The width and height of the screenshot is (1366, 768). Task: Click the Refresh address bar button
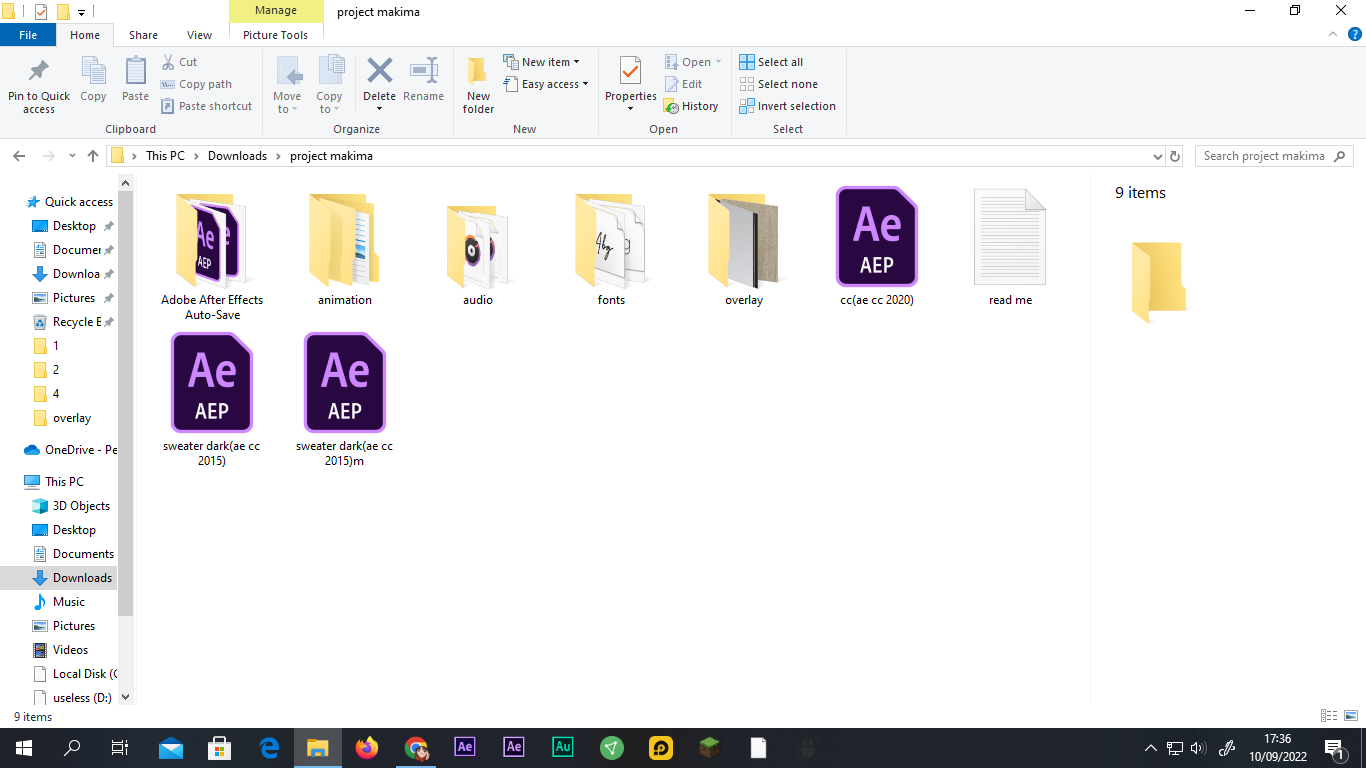pyautogui.click(x=1175, y=156)
